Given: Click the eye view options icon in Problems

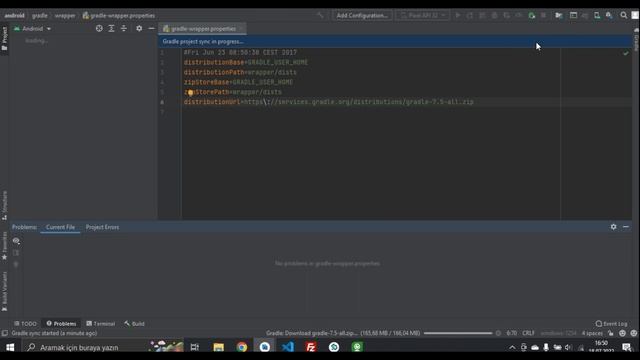Looking at the screenshot, I should 16,241.
